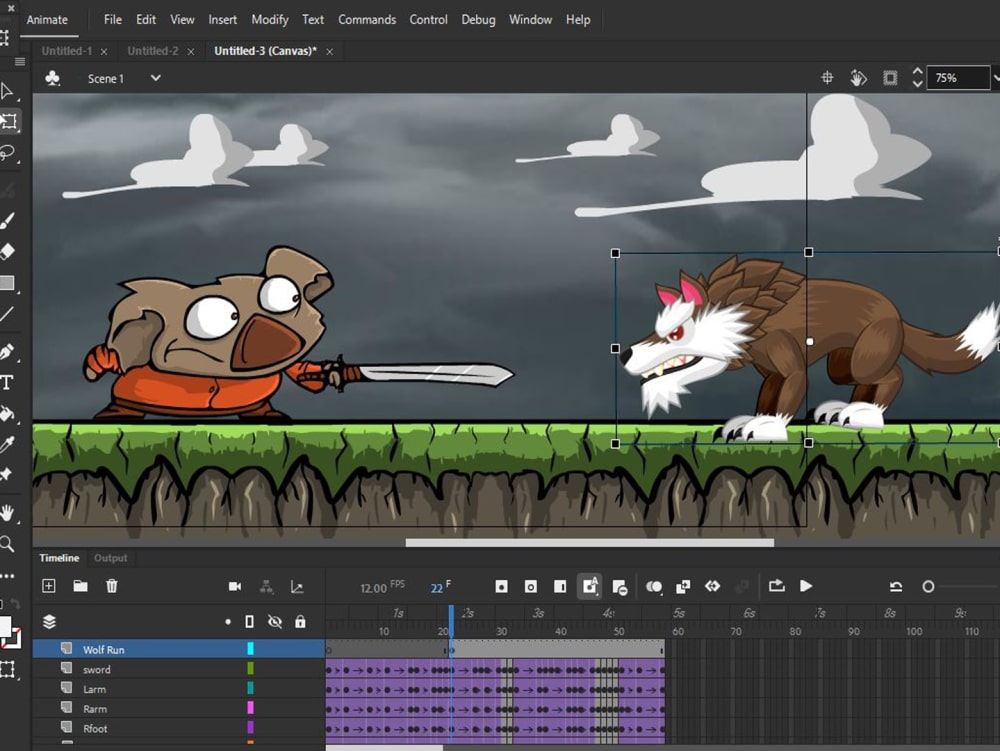Image resolution: width=1000 pixels, height=751 pixels.
Task: Select the Hand tool
Action: pyautogui.click(x=8, y=513)
